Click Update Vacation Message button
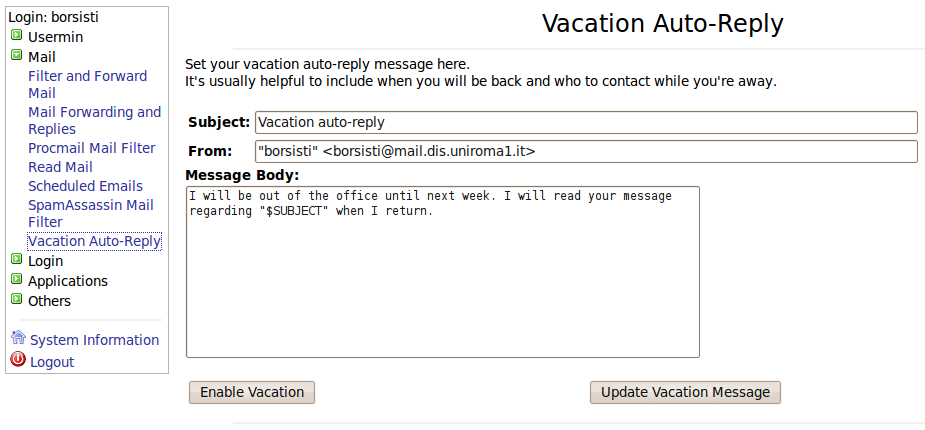 (685, 392)
